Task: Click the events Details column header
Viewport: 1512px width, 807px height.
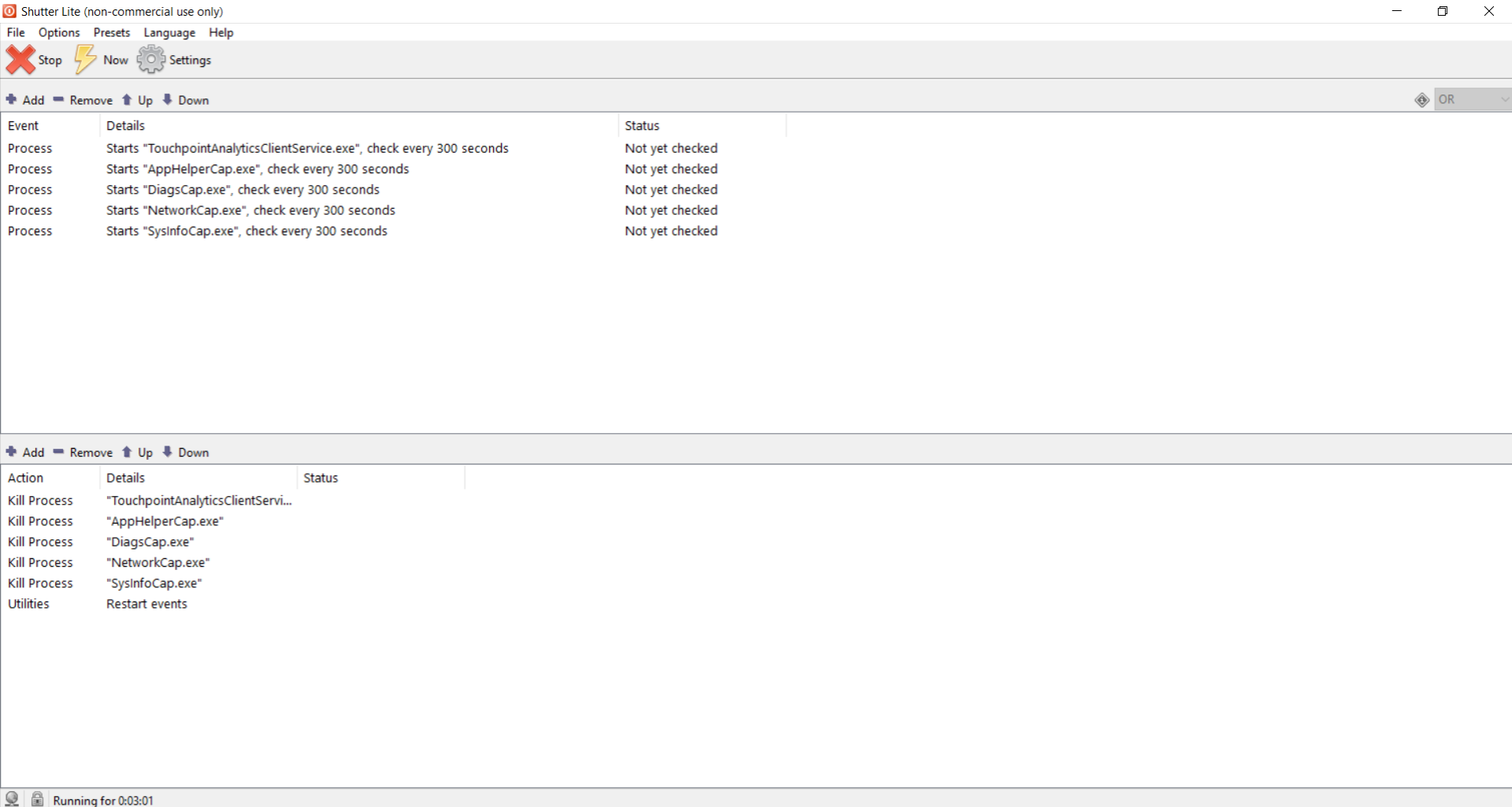Action: click(x=359, y=126)
